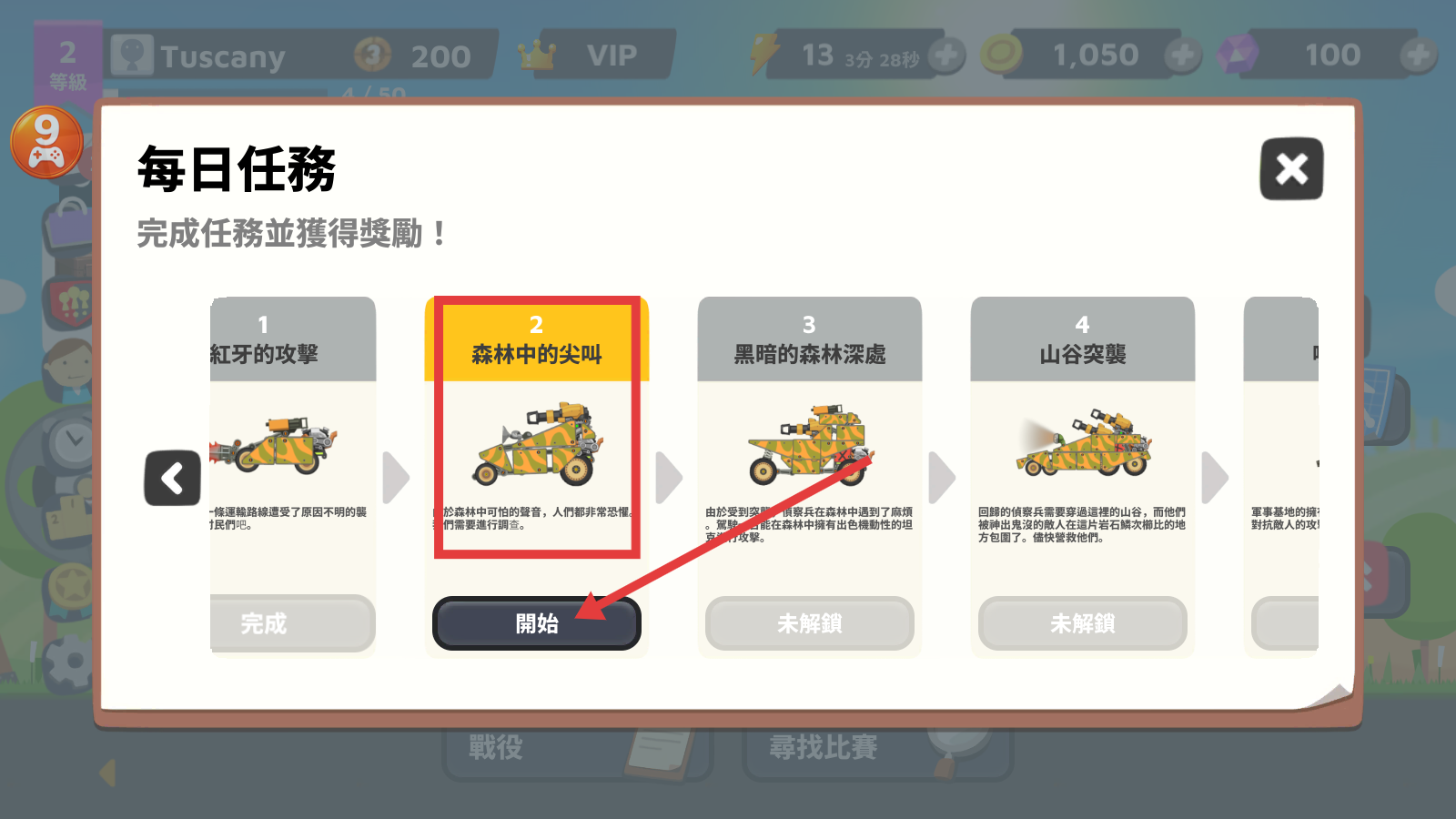Click the mission 4 rocket vehicle thumbnail
This screenshot has height=819, width=1456.
point(1084,443)
